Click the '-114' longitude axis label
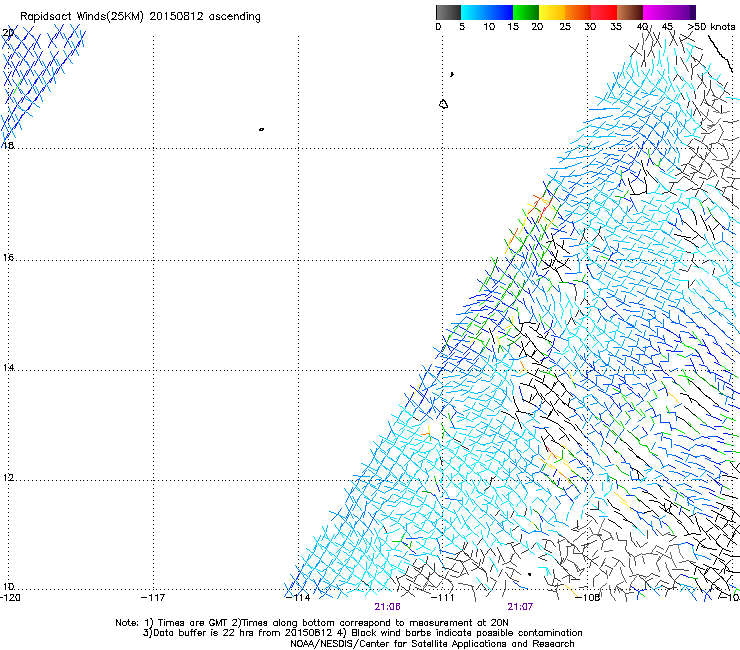The image size is (740, 650). (x=298, y=597)
